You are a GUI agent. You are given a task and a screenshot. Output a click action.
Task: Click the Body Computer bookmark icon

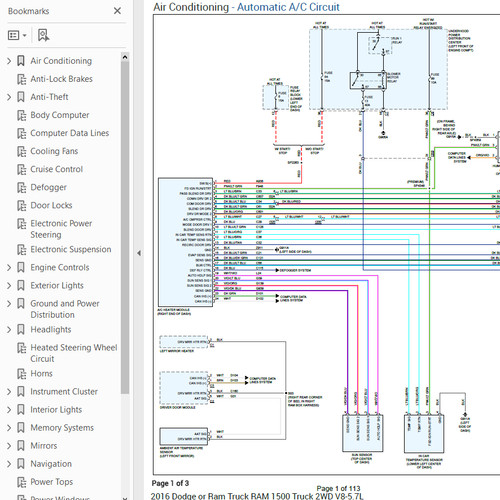coord(21,115)
